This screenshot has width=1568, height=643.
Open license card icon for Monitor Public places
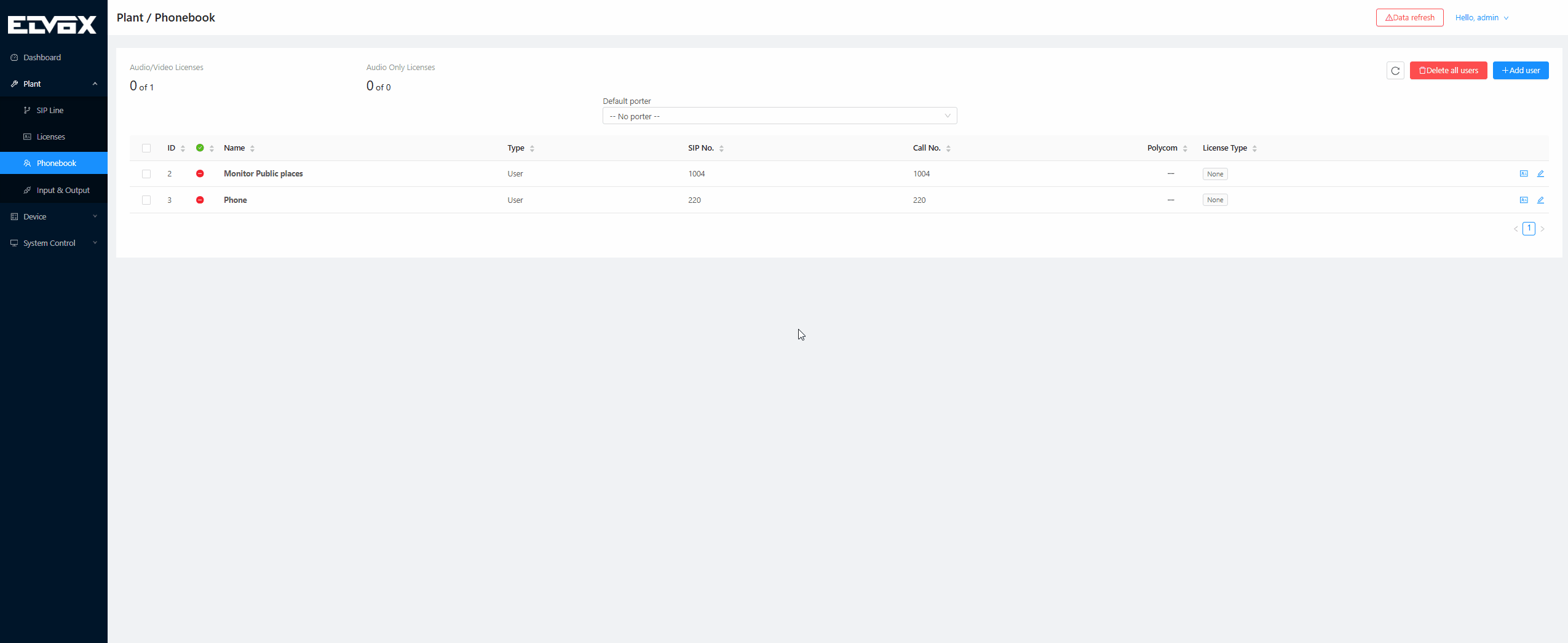1524,174
